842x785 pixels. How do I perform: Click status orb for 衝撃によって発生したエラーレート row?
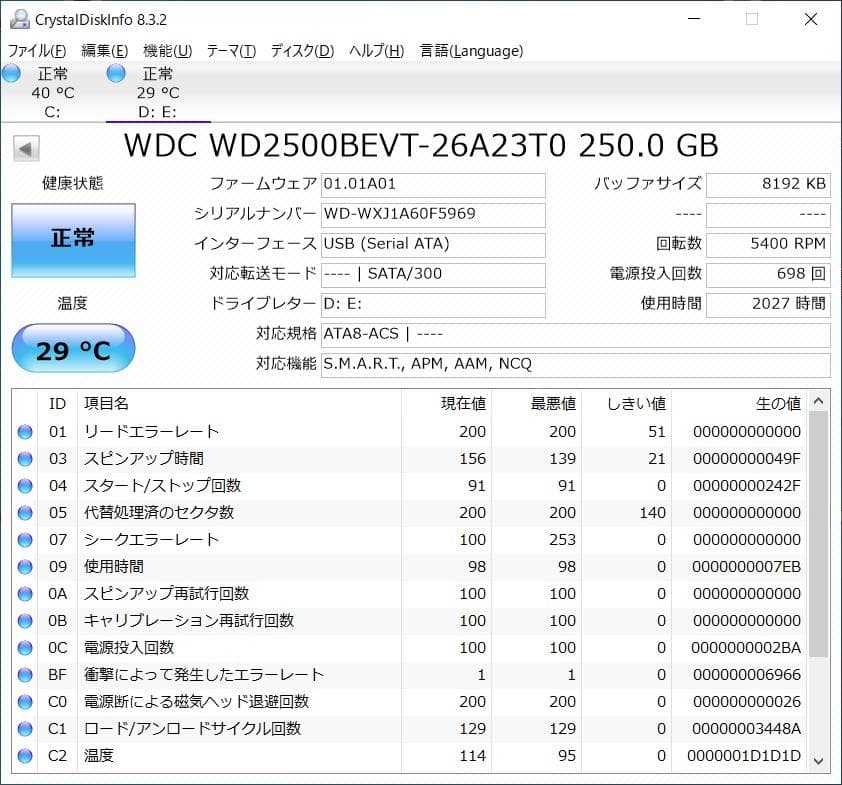(25, 675)
